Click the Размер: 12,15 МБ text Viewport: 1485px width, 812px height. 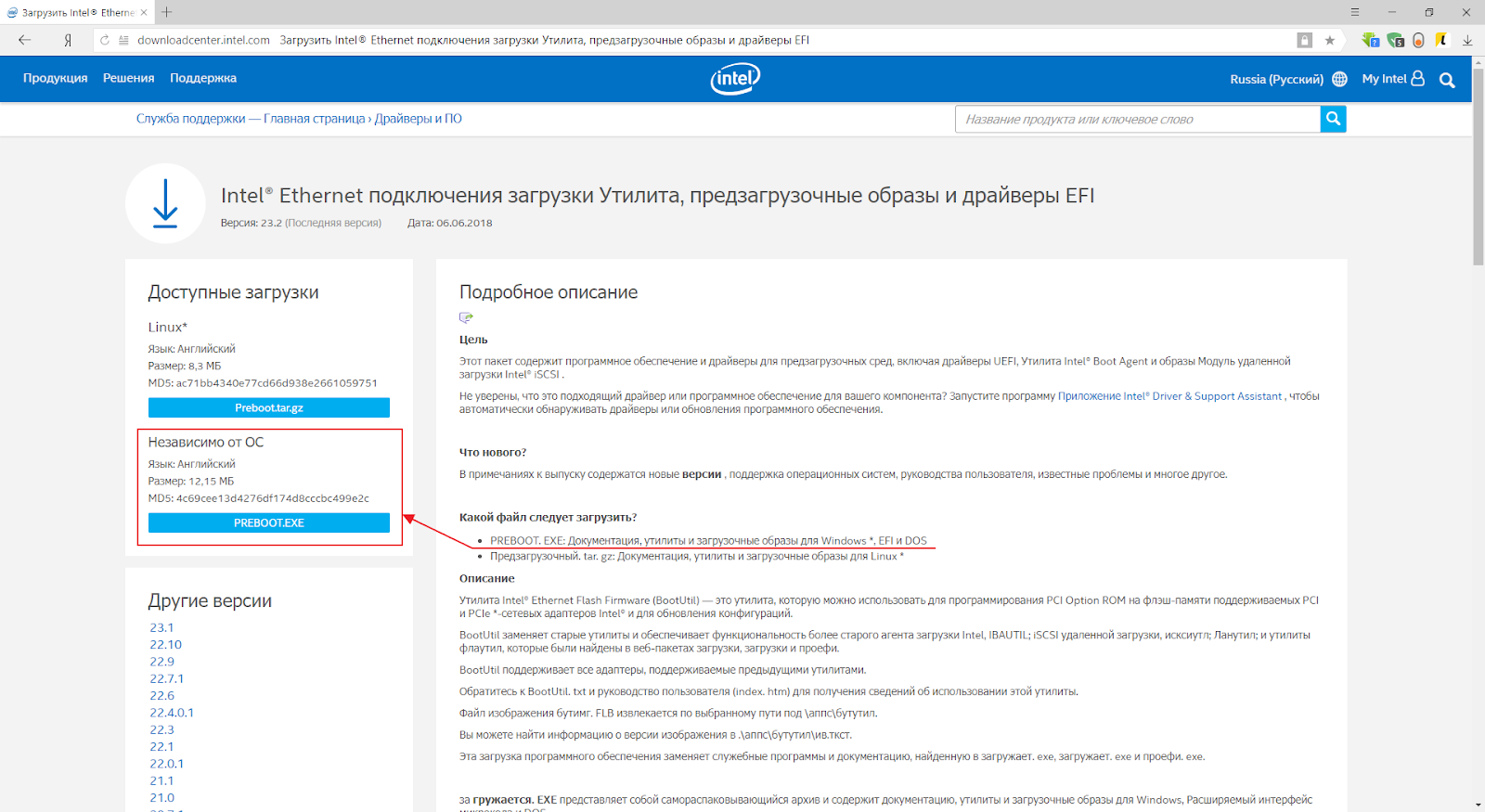pyautogui.click(x=191, y=481)
